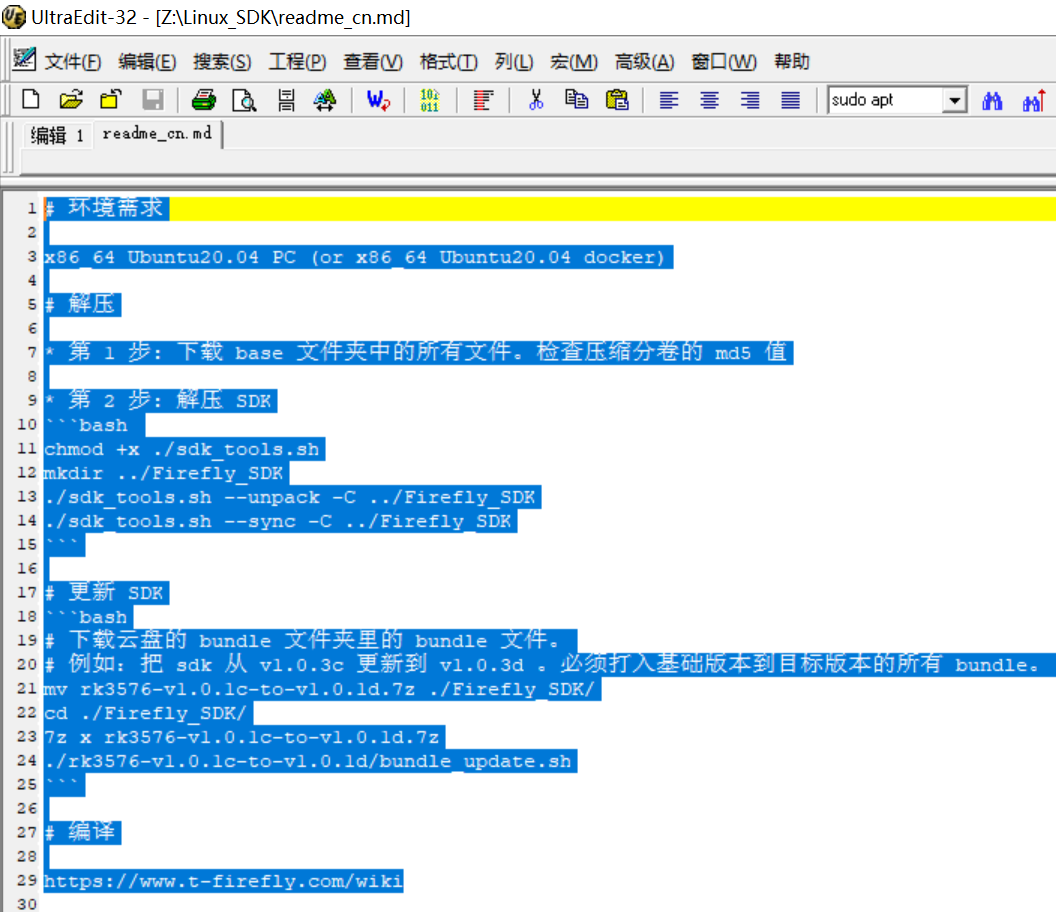The height and width of the screenshot is (912, 1056).
Task: Click the red column-lines toolbar icon
Action: coord(483,100)
